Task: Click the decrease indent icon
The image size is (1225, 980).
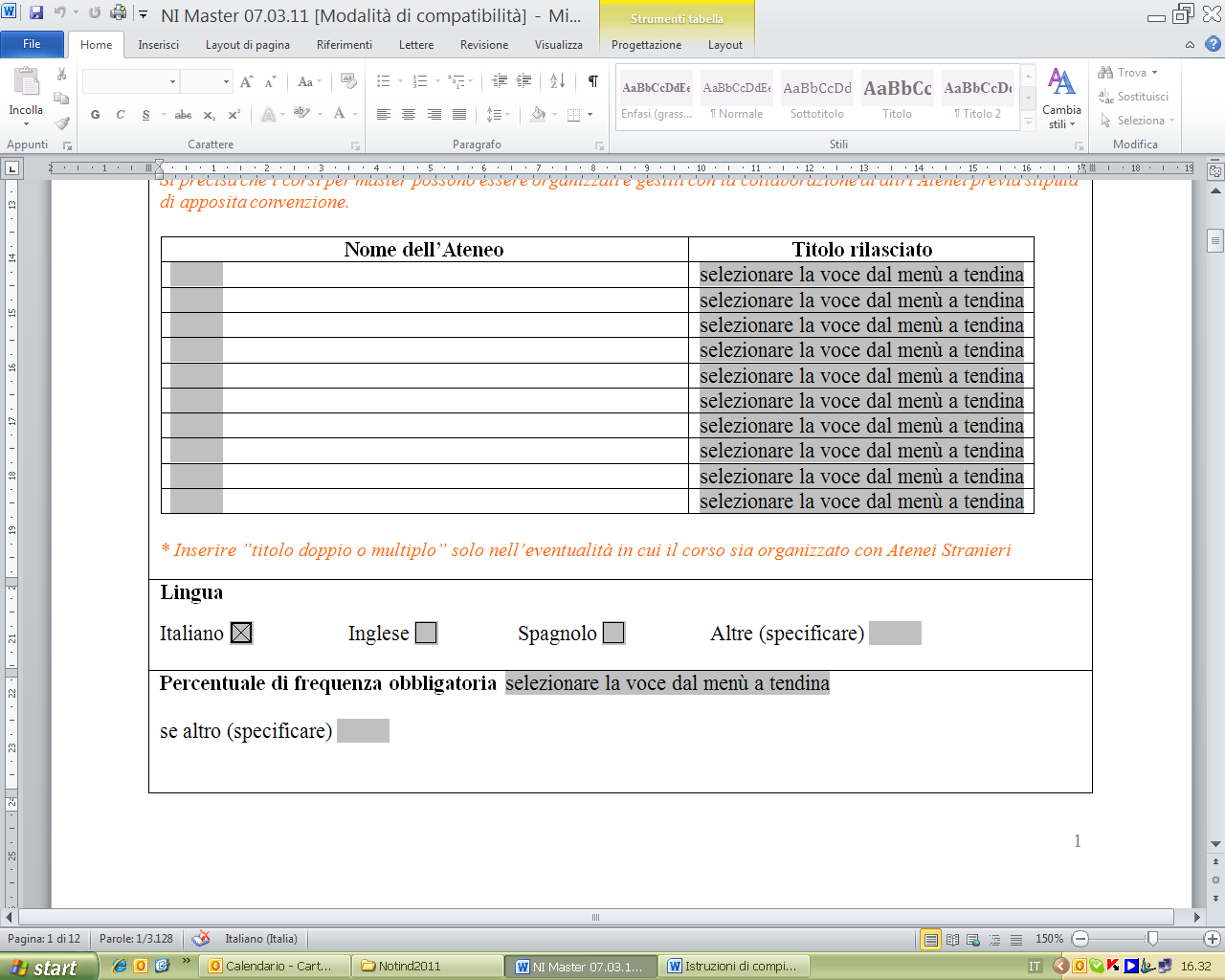Action: pyautogui.click(x=500, y=81)
